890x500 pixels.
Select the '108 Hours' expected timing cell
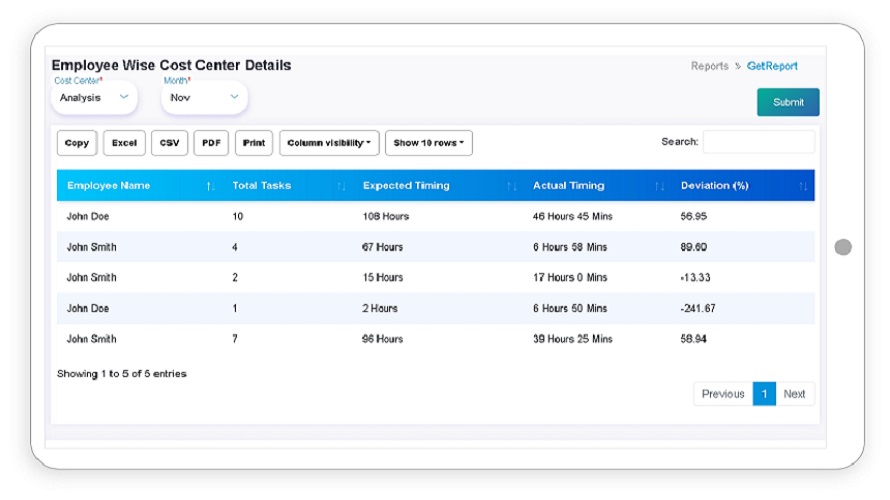[x=386, y=216]
